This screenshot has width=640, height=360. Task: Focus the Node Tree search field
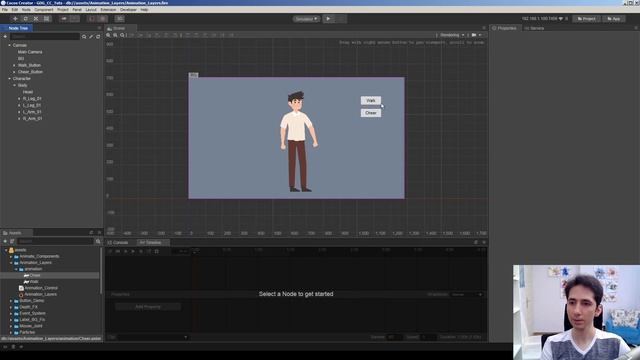click(x=45, y=36)
